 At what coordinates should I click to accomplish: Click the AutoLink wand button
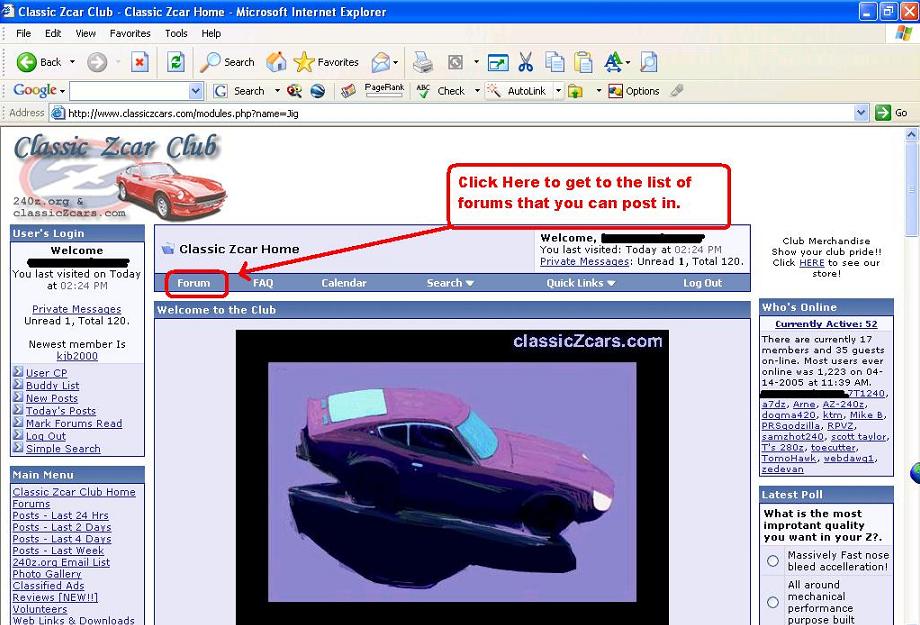point(518,91)
